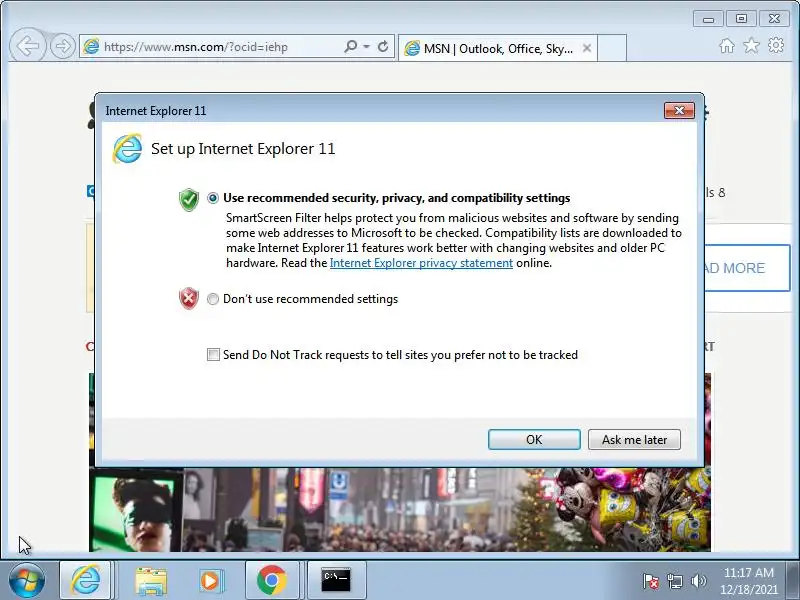Select Don't use recommended settings option
The image size is (800, 600).
click(213, 299)
